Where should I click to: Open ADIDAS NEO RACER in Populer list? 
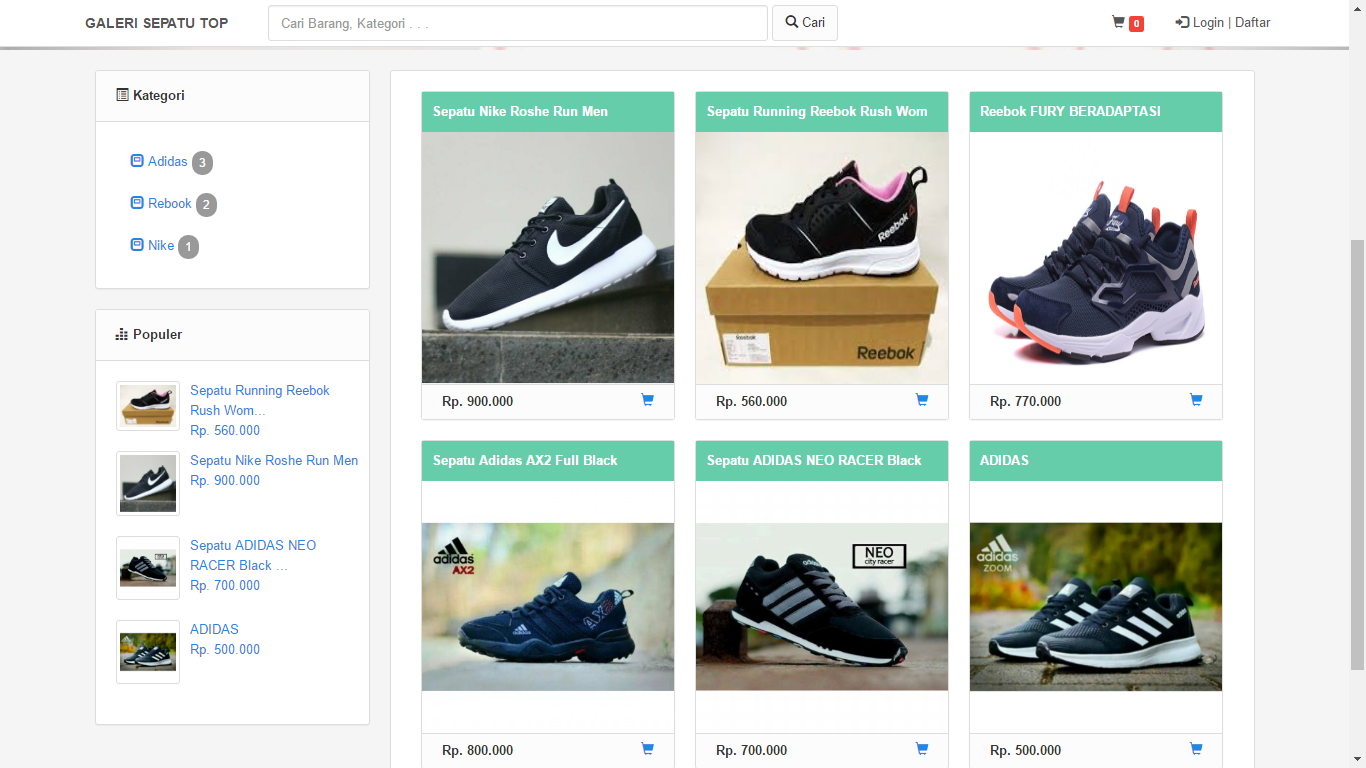click(x=252, y=555)
